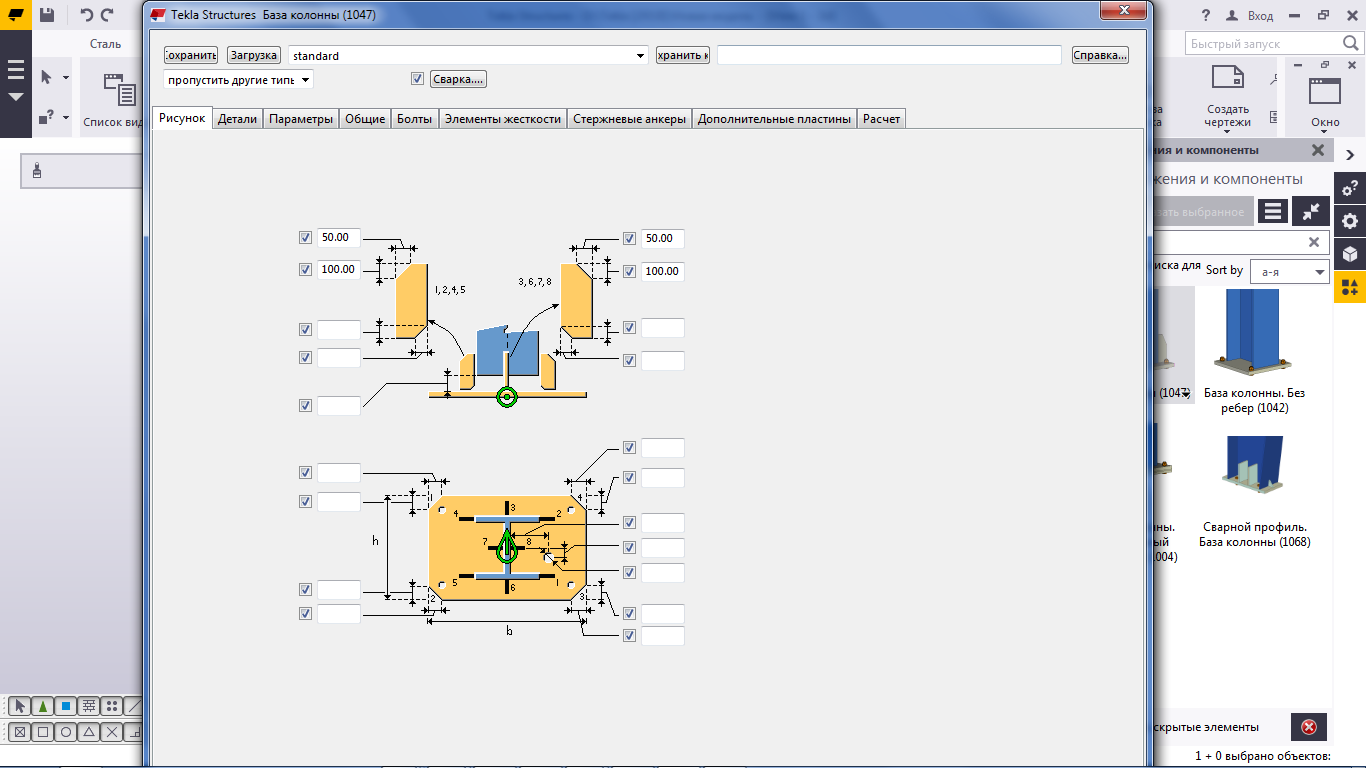1366x768 pixels.
Task: Switch to the Параметры tab
Action: [301, 119]
